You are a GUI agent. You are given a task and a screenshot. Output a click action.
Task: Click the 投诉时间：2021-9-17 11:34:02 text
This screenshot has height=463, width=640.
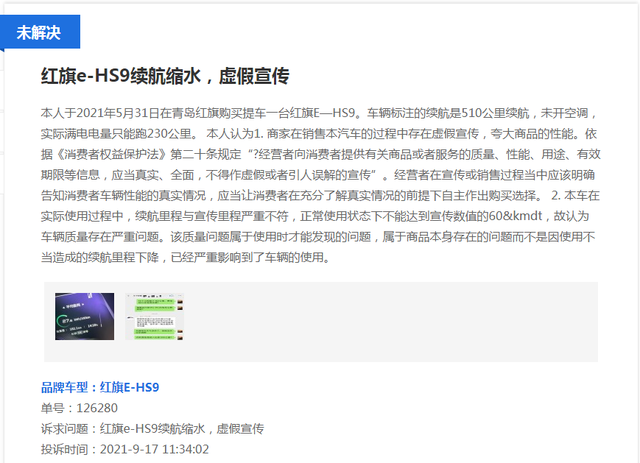coord(125,449)
